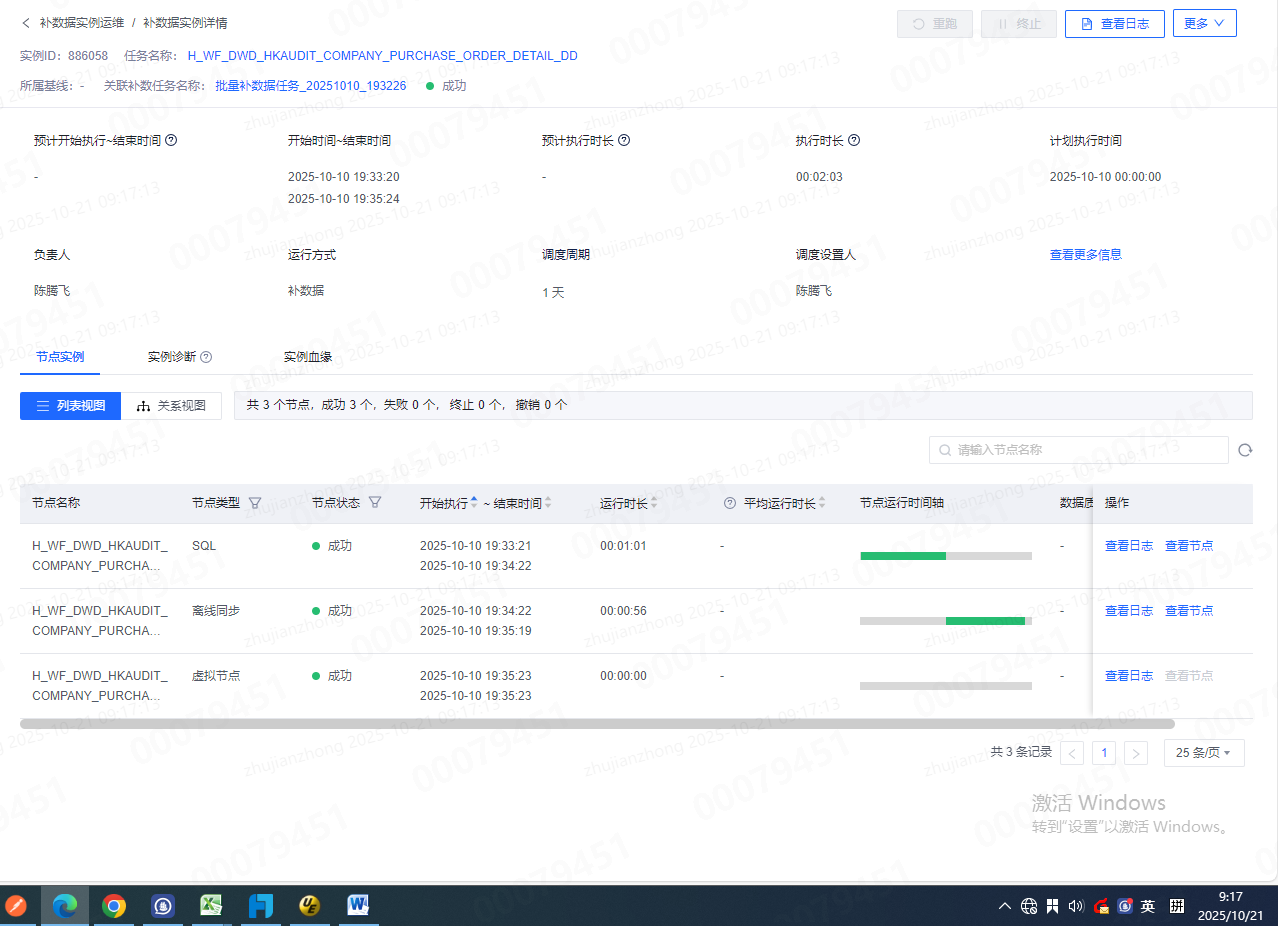
Task: Select the 节点实例 tab
Action: pos(59,357)
